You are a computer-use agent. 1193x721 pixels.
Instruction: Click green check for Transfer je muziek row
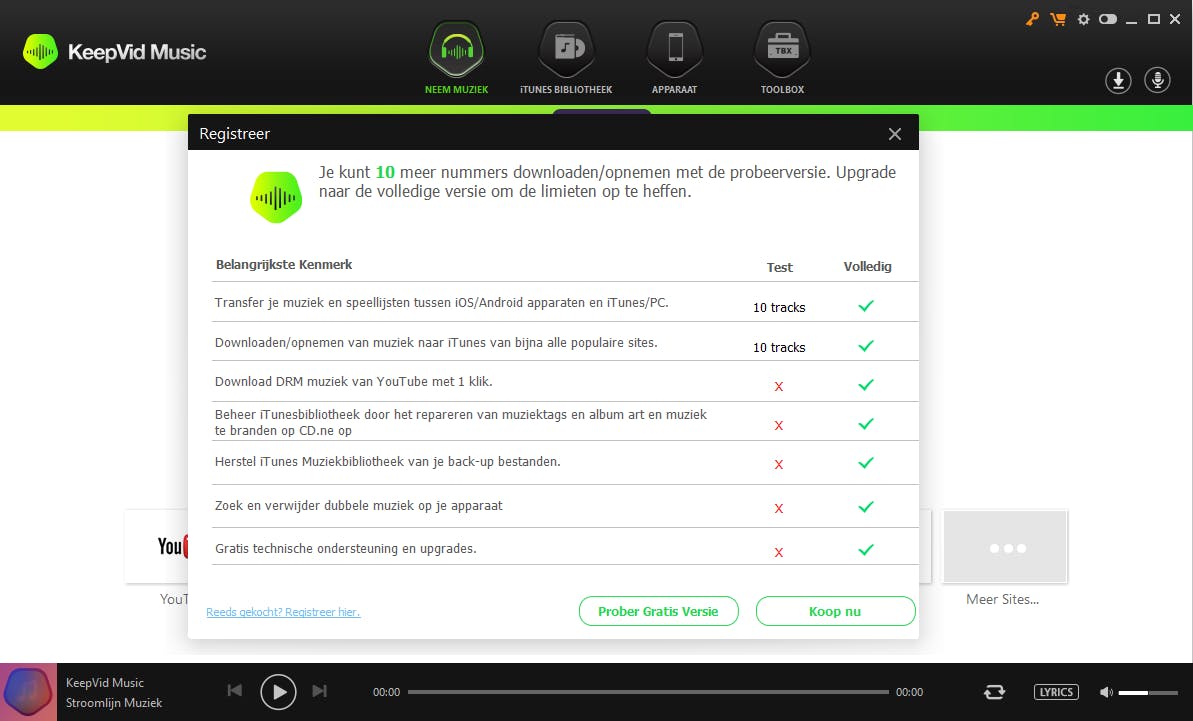click(x=866, y=306)
